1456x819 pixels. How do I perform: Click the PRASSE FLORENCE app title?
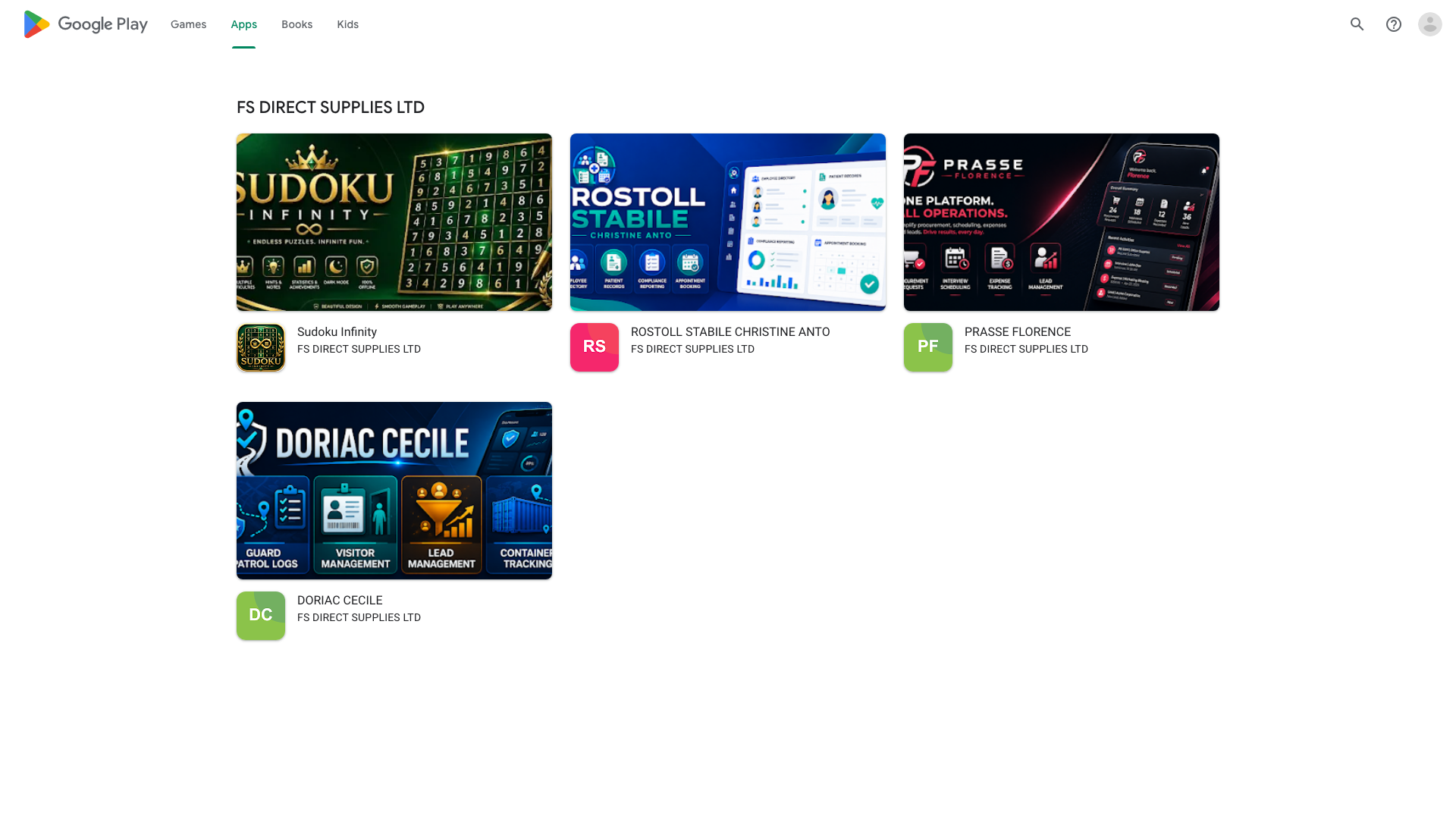[1018, 332]
